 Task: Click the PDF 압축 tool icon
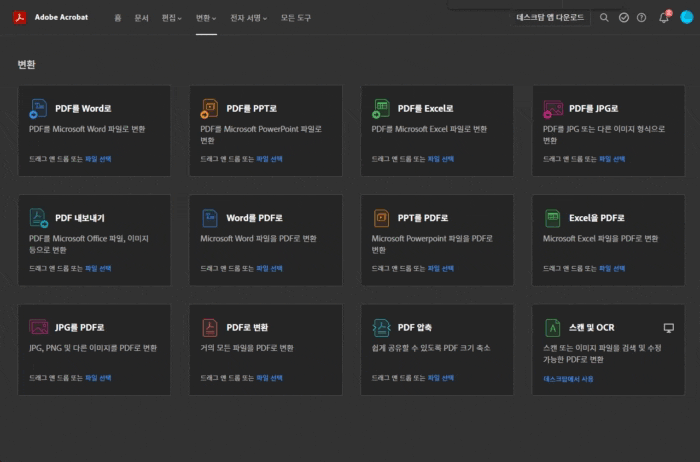381,327
